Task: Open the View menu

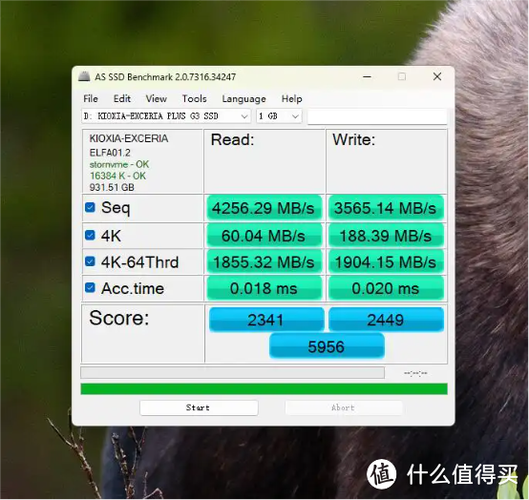Action: pyautogui.click(x=156, y=99)
